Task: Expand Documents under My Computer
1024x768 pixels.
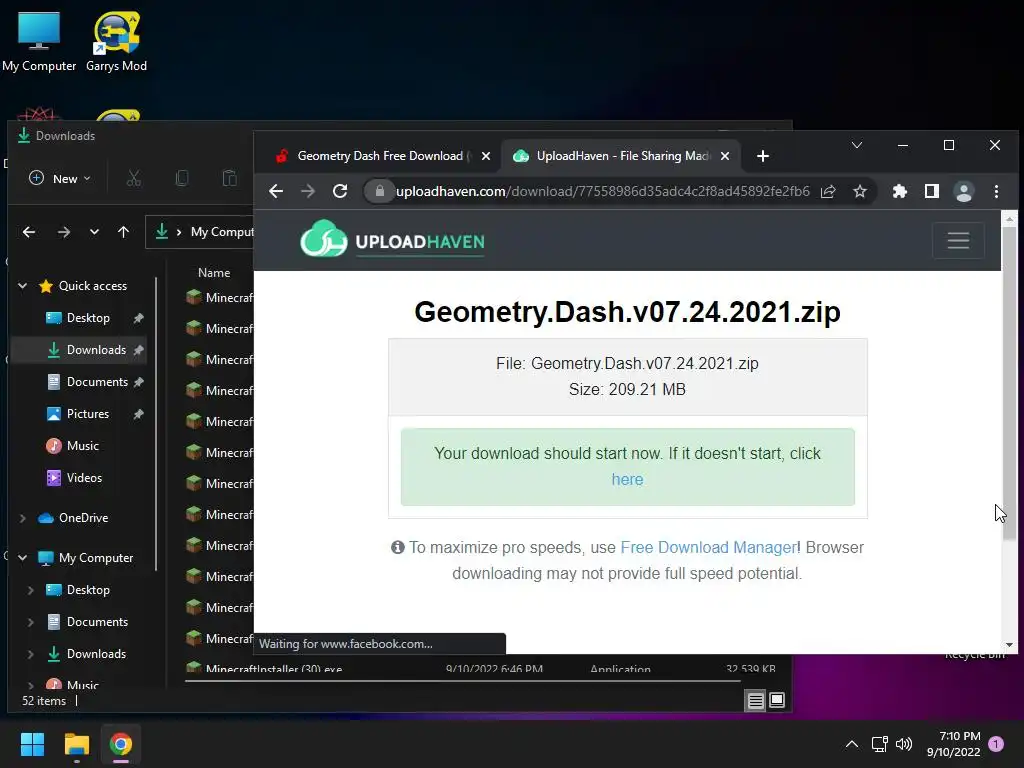Action: [x=31, y=622]
